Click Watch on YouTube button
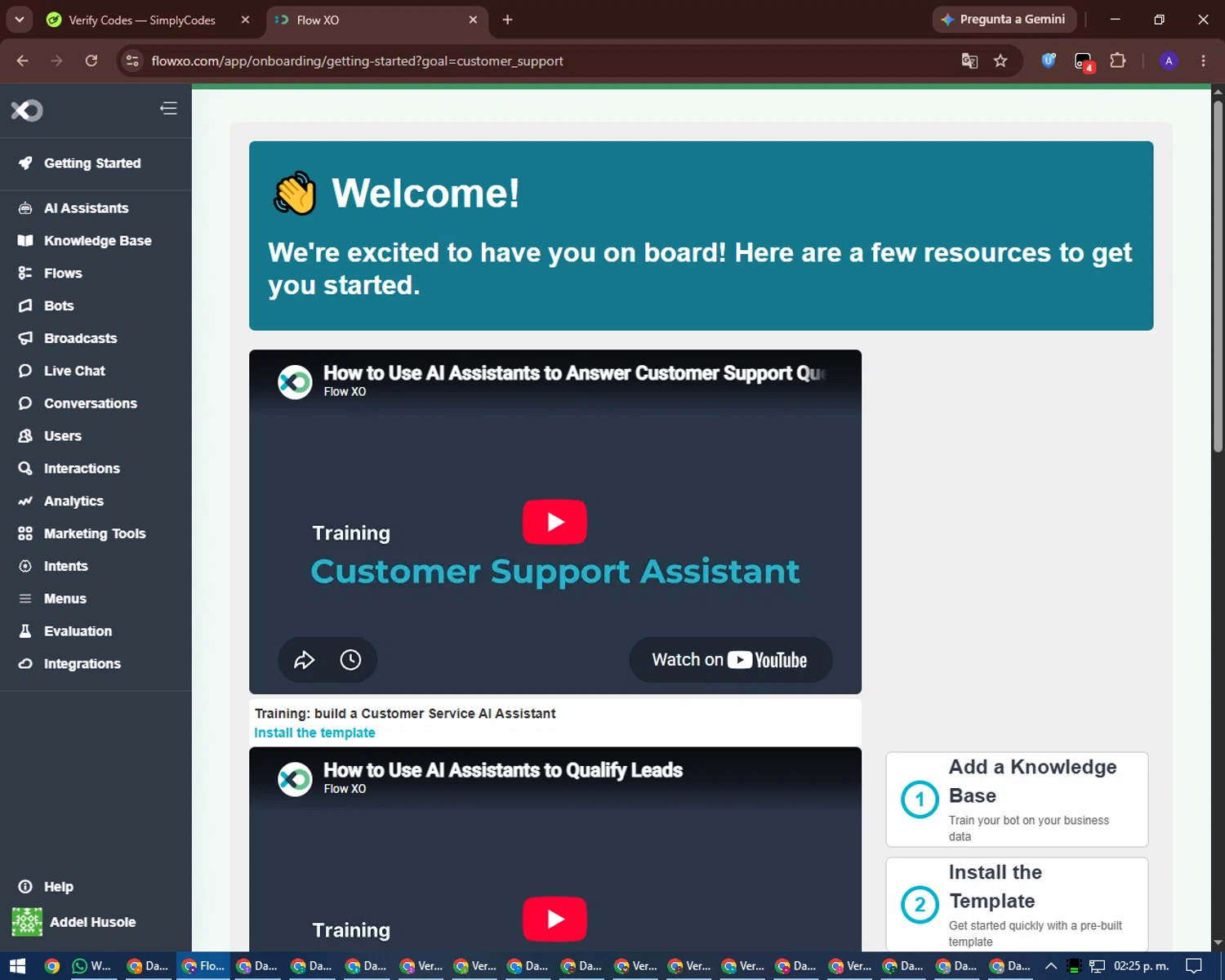 tap(730, 660)
